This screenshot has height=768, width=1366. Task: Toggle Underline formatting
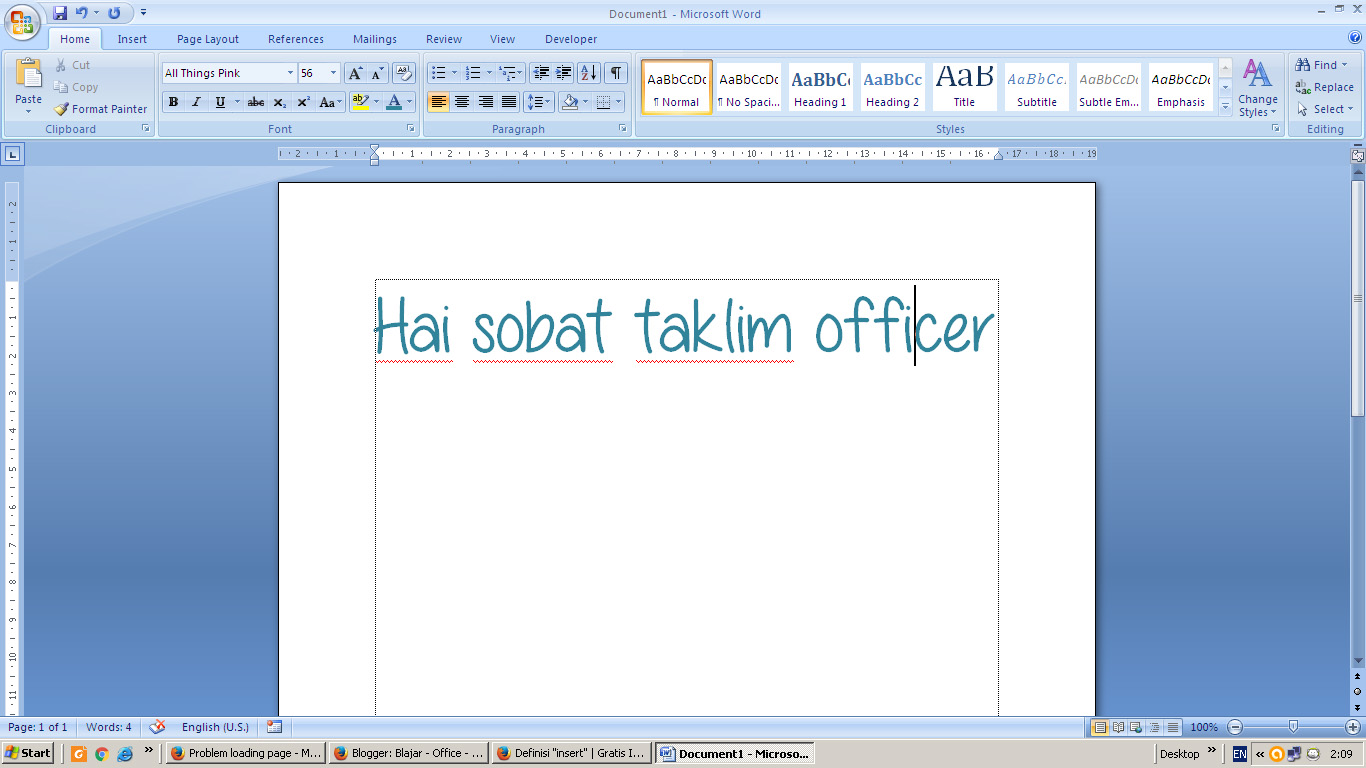pos(220,102)
